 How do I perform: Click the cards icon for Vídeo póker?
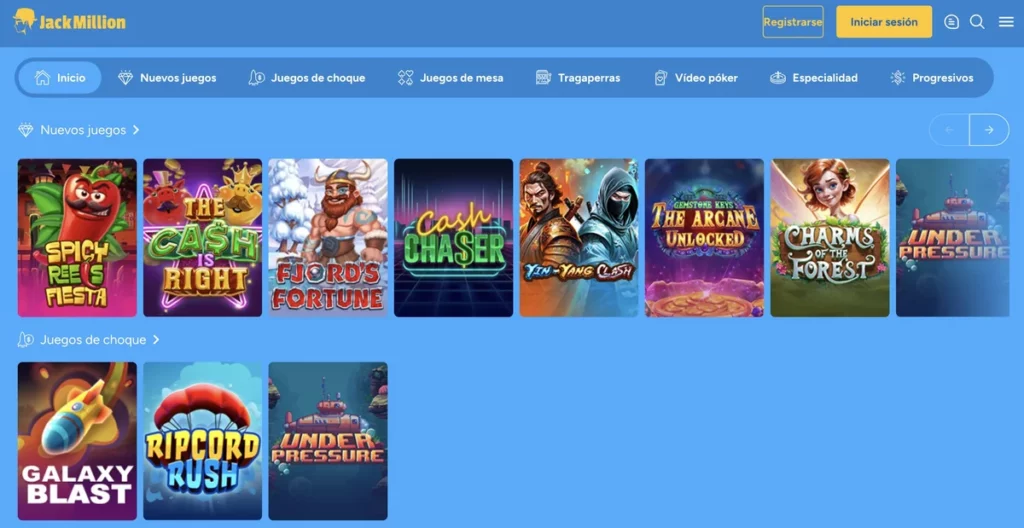tap(661, 78)
